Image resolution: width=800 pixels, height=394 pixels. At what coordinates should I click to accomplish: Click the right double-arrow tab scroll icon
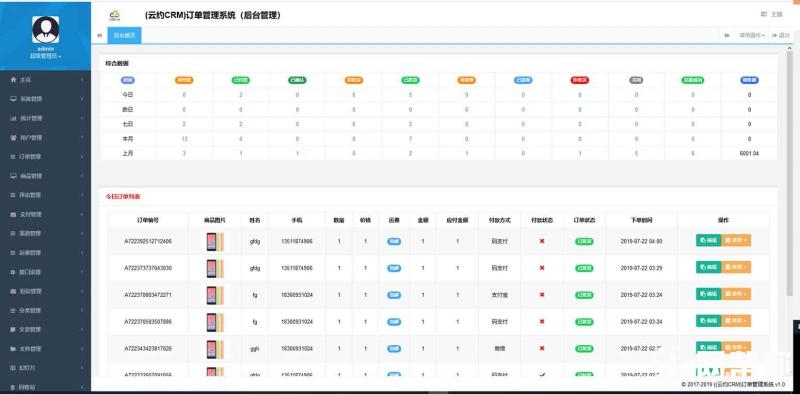727,35
